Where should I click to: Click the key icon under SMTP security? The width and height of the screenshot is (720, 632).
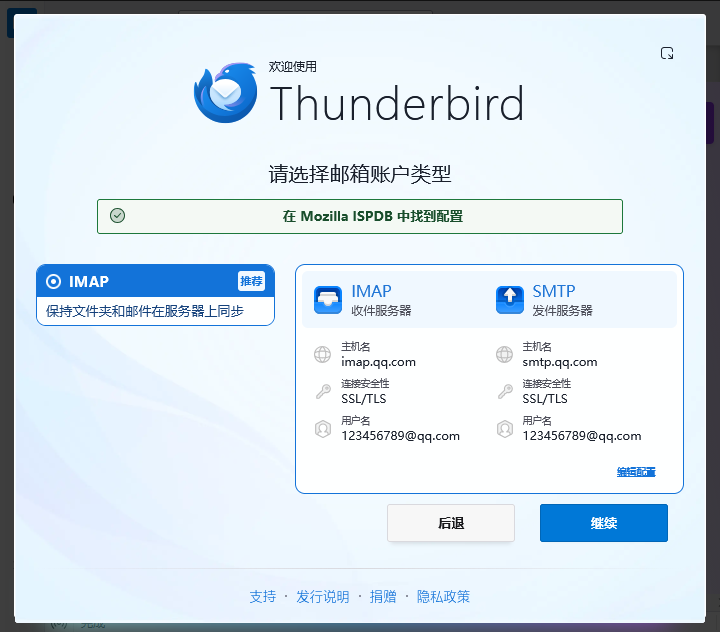pyautogui.click(x=505, y=391)
